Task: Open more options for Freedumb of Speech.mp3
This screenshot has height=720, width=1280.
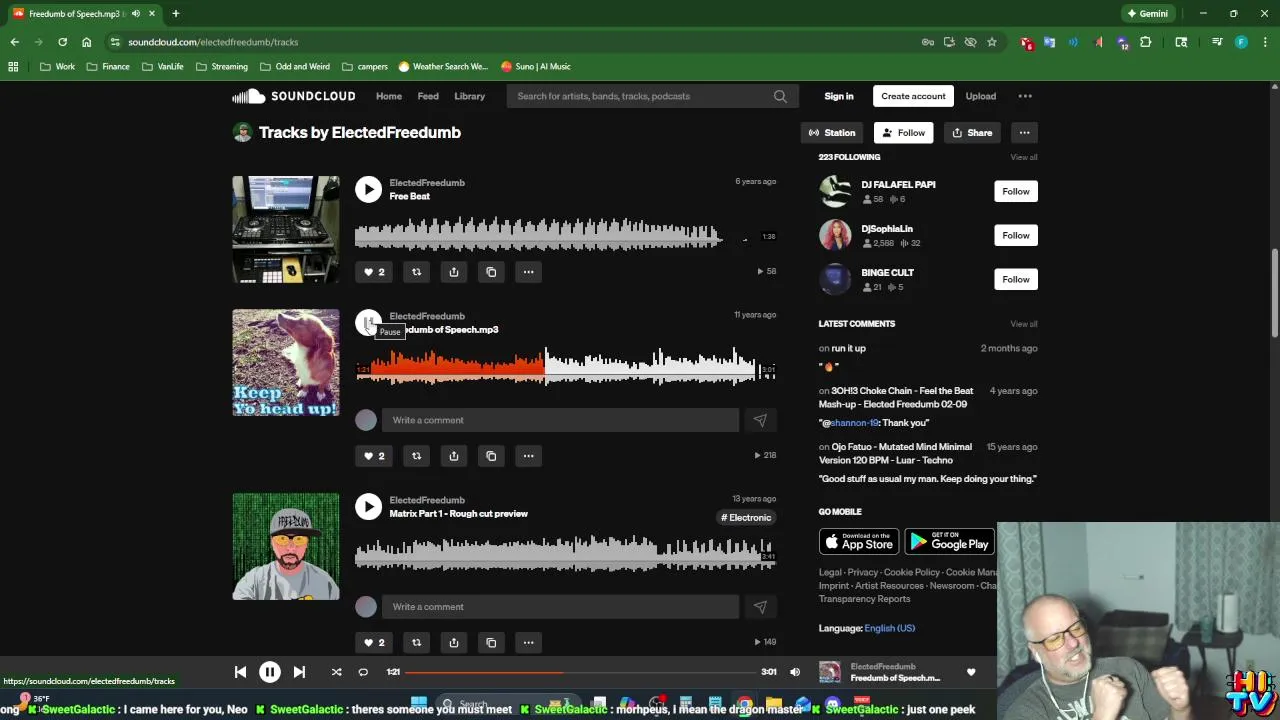Action: [528, 456]
